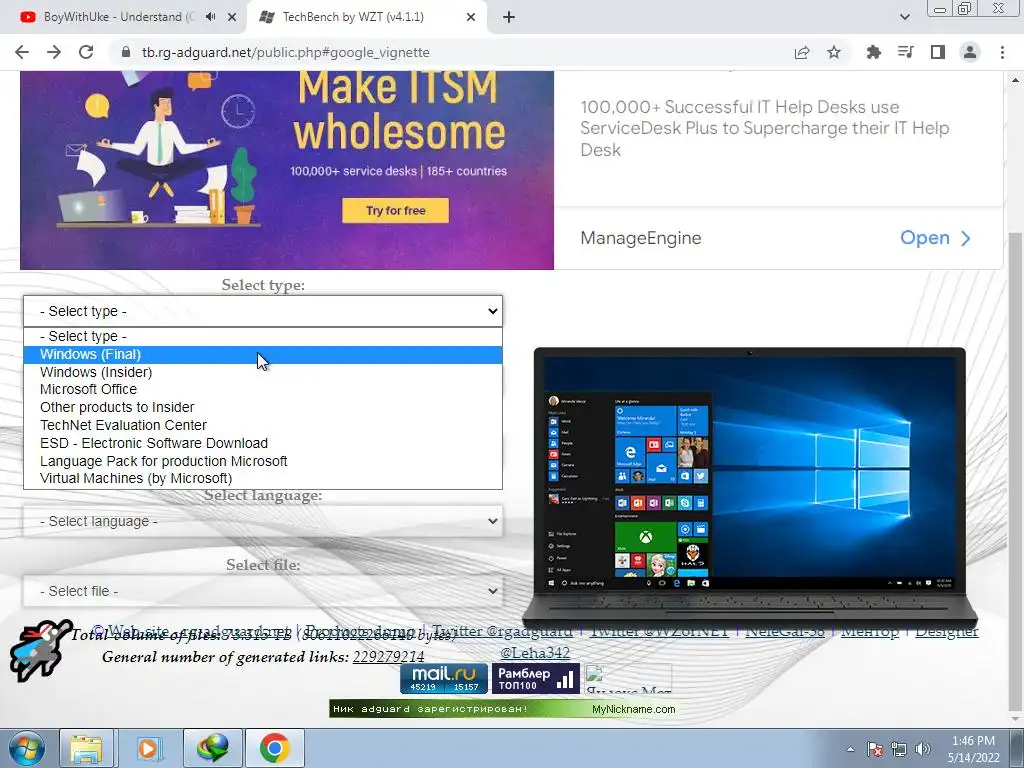Share this page via the share icon
This screenshot has width=1024, height=768.
pos(802,52)
